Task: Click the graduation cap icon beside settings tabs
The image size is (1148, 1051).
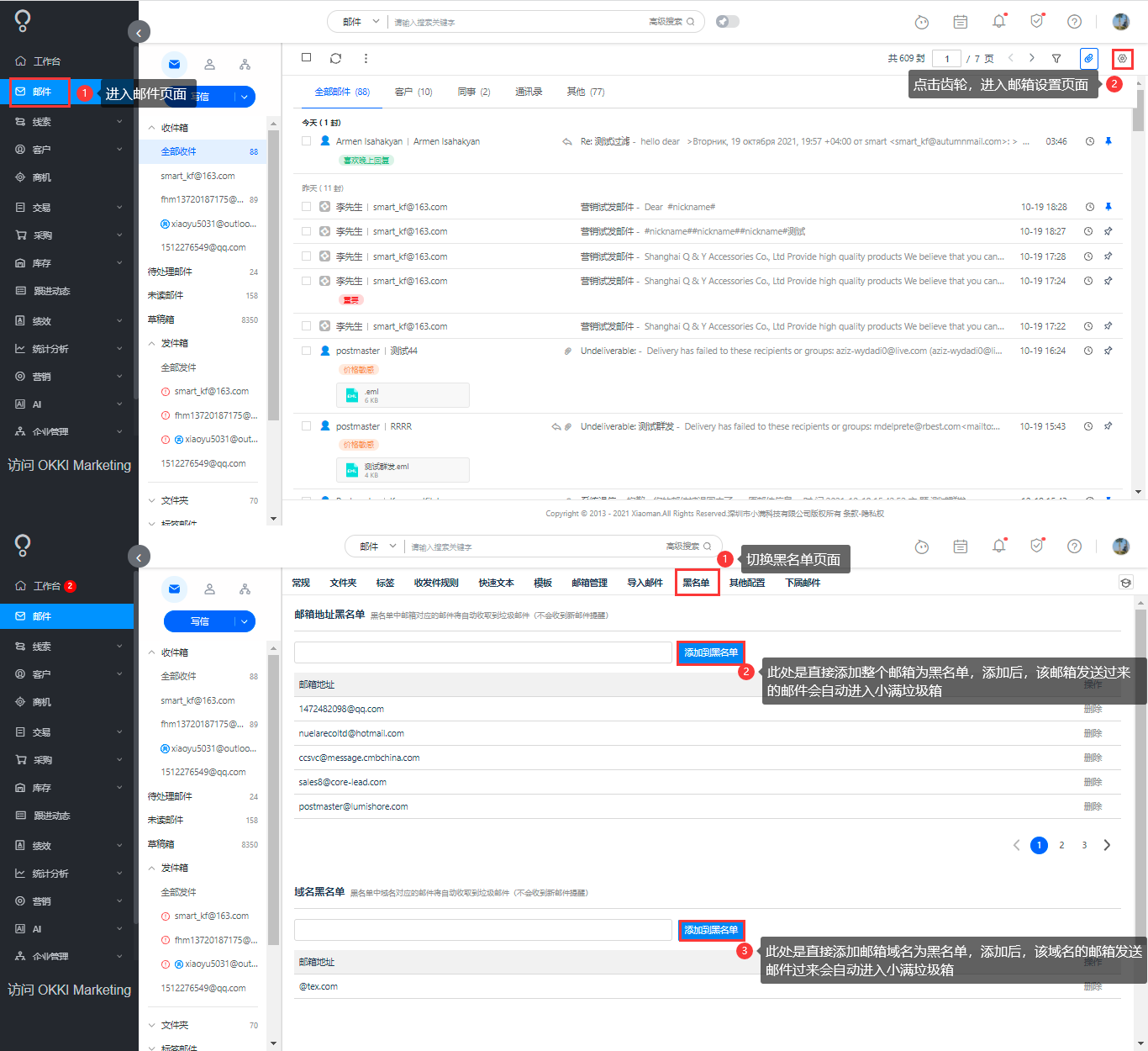Action: point(1126,583)
